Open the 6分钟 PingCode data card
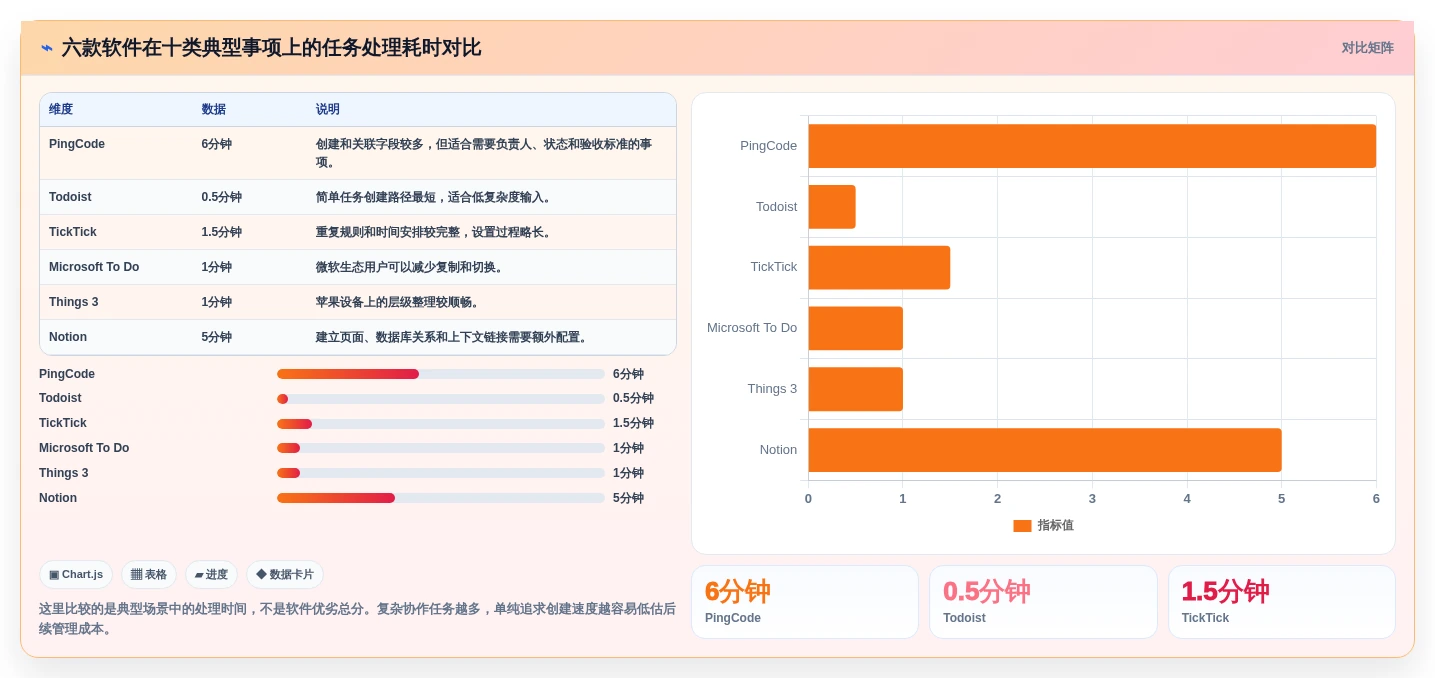The width and height of the screenshot is (1435, 678). coord(805,602)
